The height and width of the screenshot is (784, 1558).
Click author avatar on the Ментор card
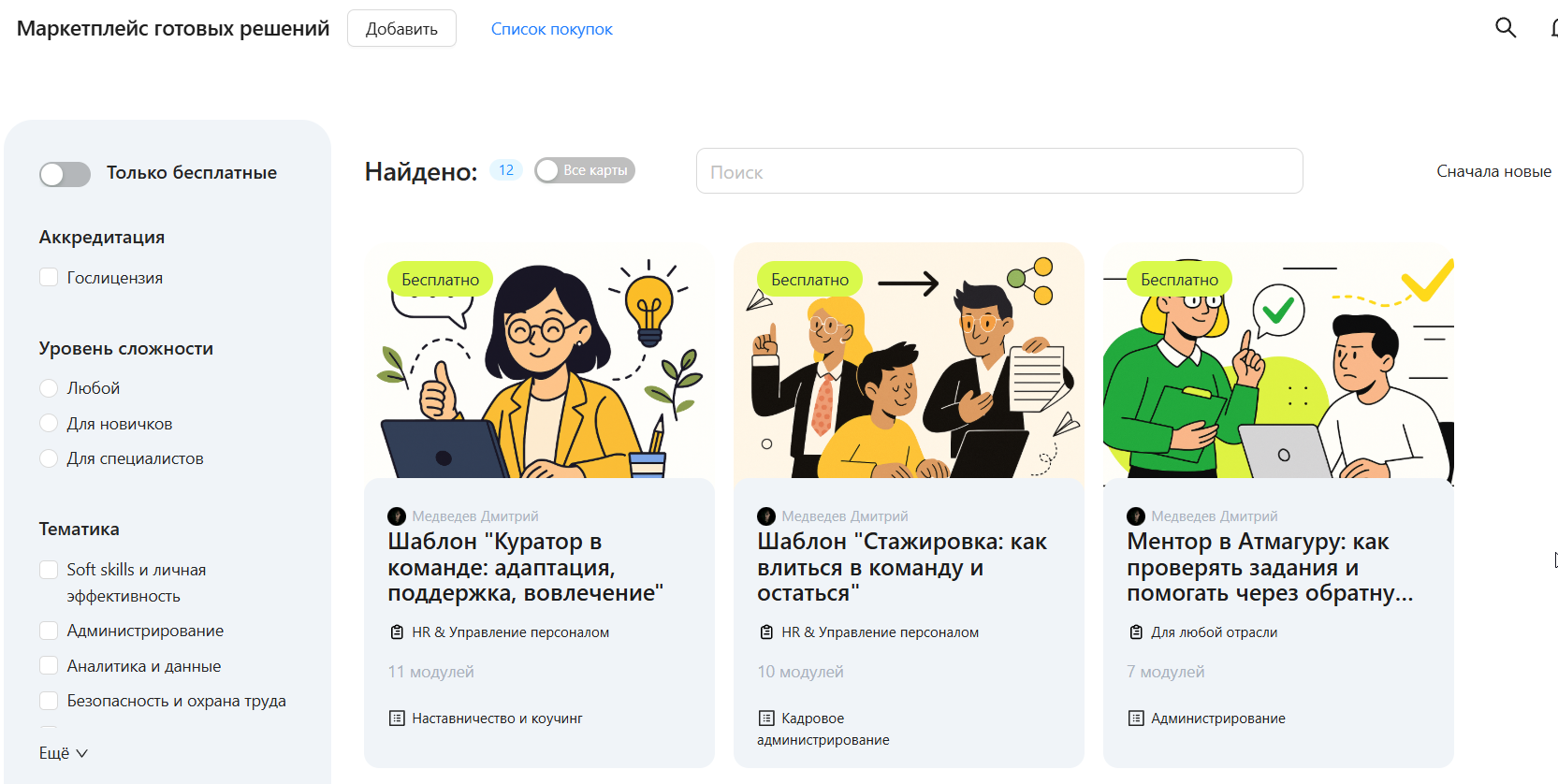pyautogui.click(x=1136, y=516)
